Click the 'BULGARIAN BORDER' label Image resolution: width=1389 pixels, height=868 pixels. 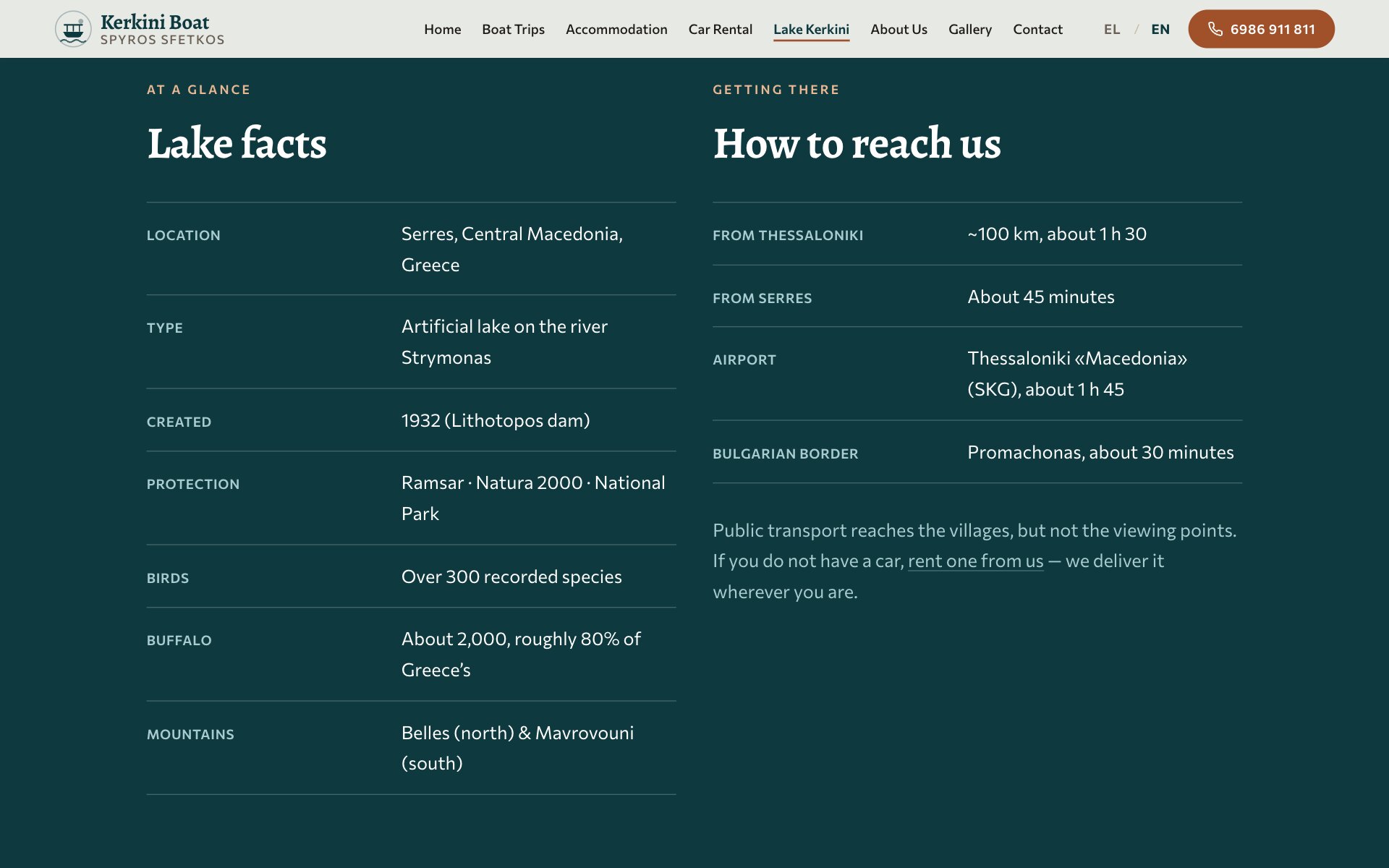(x=786, y=454)
